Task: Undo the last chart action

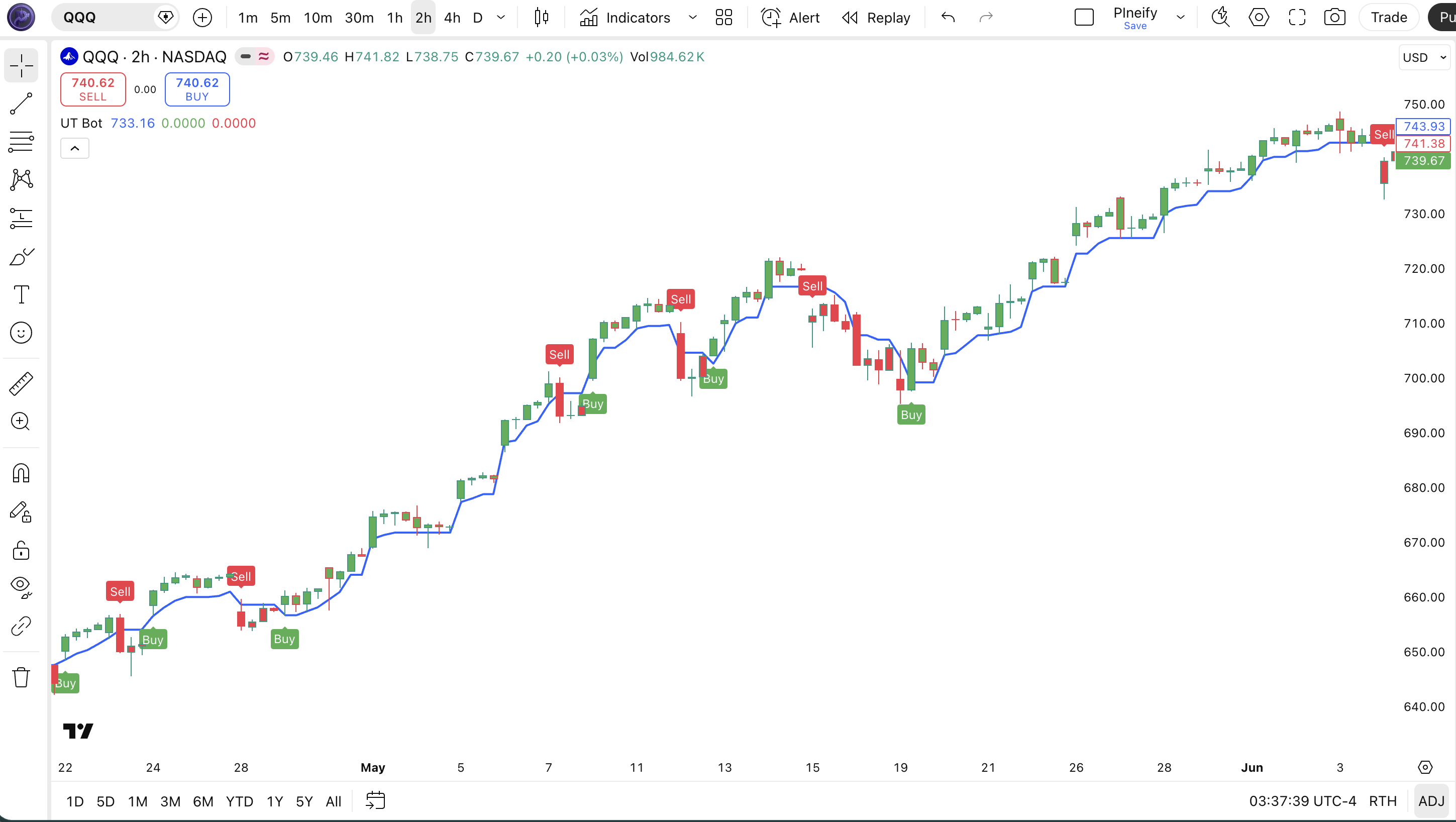Action: [948, 18]
